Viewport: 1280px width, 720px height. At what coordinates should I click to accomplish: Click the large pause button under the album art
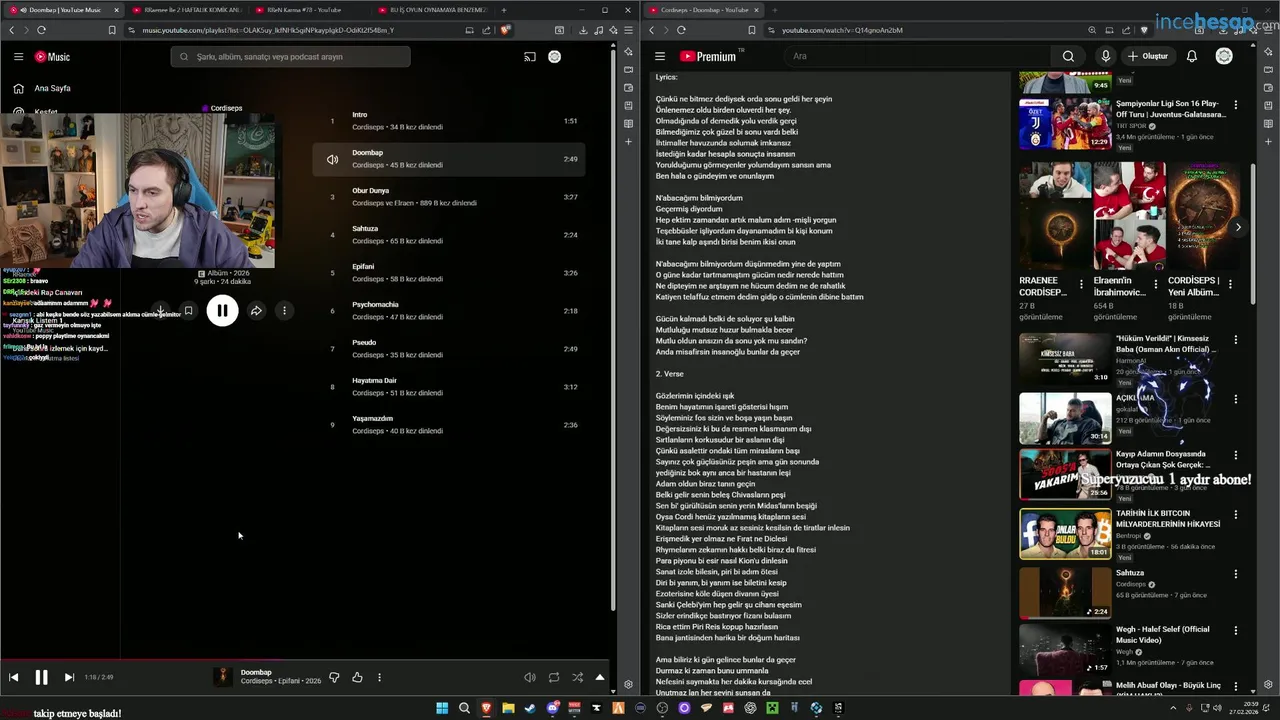(222, 311)
